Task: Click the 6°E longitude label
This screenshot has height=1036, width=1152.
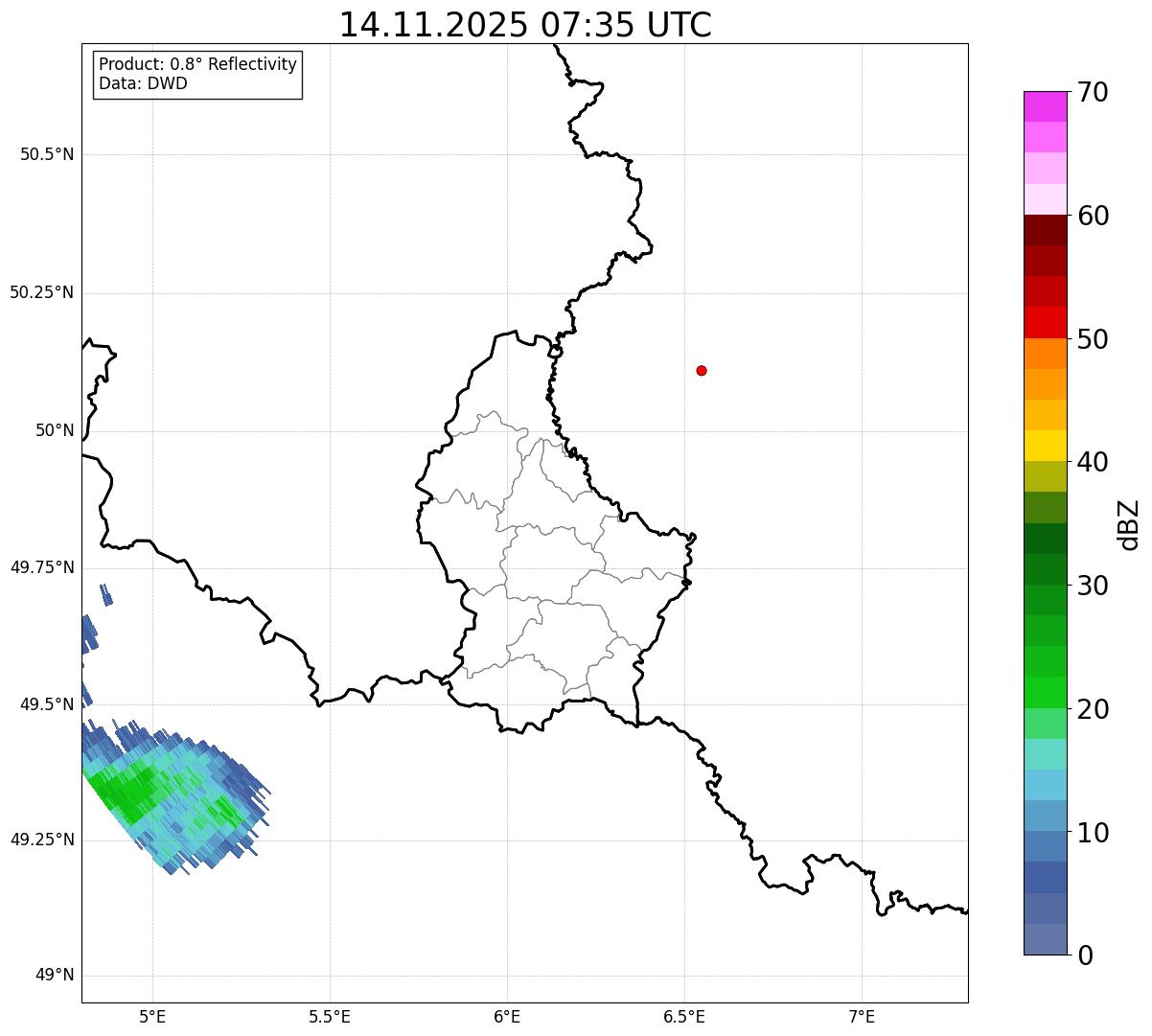Action: [x=507, y=1016]
